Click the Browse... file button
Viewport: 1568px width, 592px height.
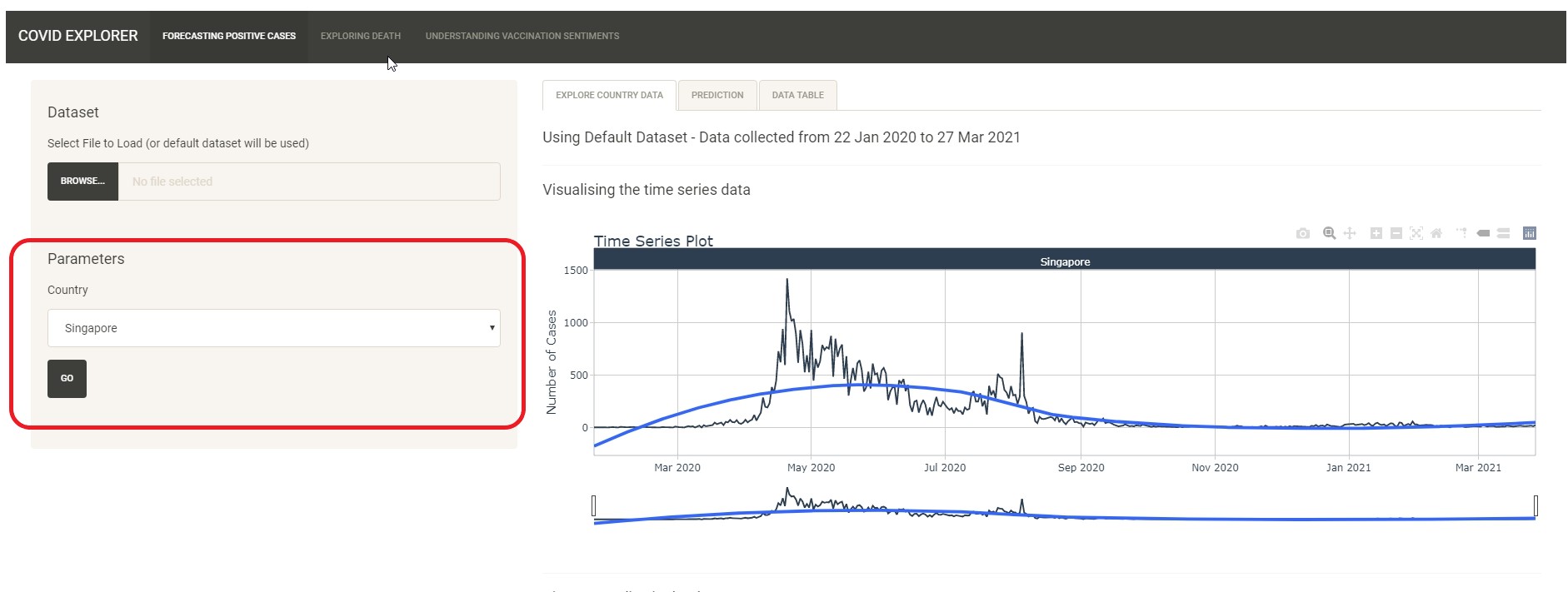pos(82,182)
